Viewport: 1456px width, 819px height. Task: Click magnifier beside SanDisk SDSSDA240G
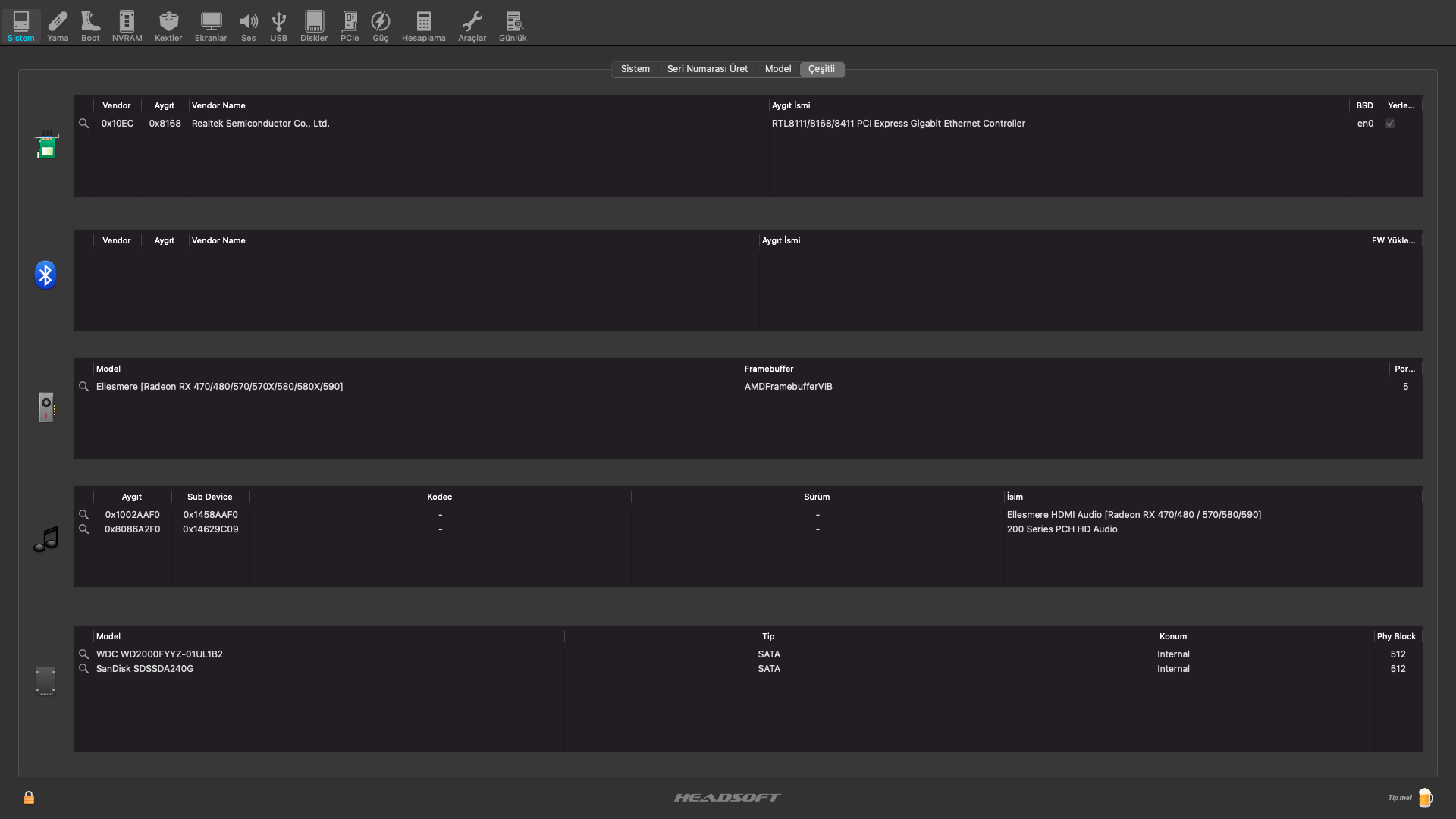point(84,669)
